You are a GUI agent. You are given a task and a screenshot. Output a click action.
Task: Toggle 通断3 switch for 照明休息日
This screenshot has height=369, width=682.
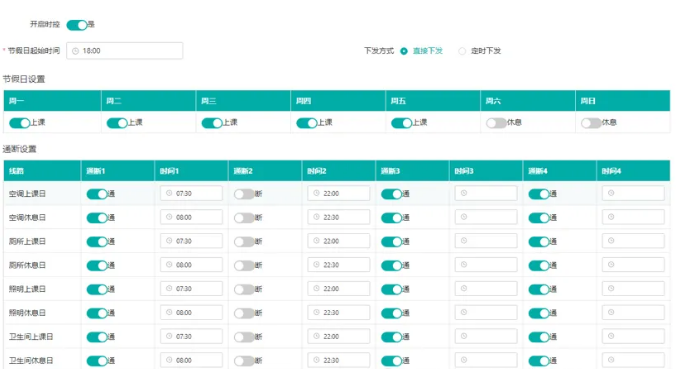click(x=392, y=313)
